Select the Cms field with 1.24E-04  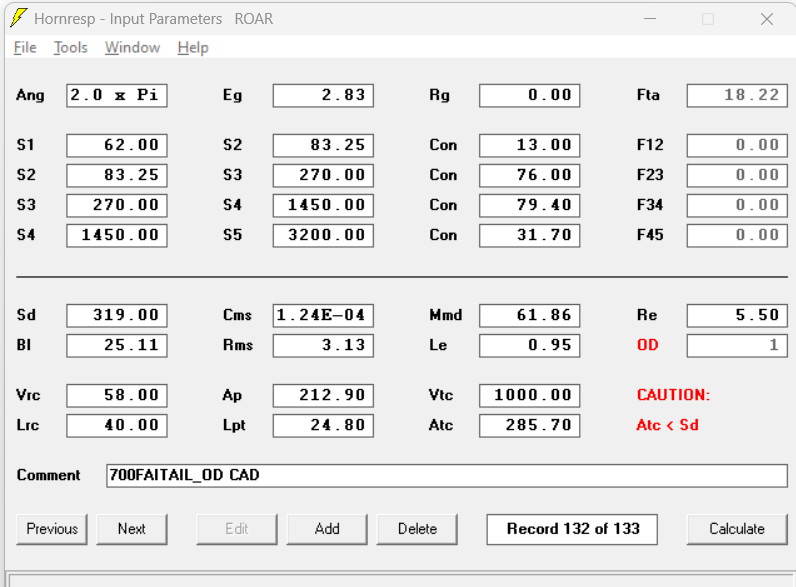(323, 315)
